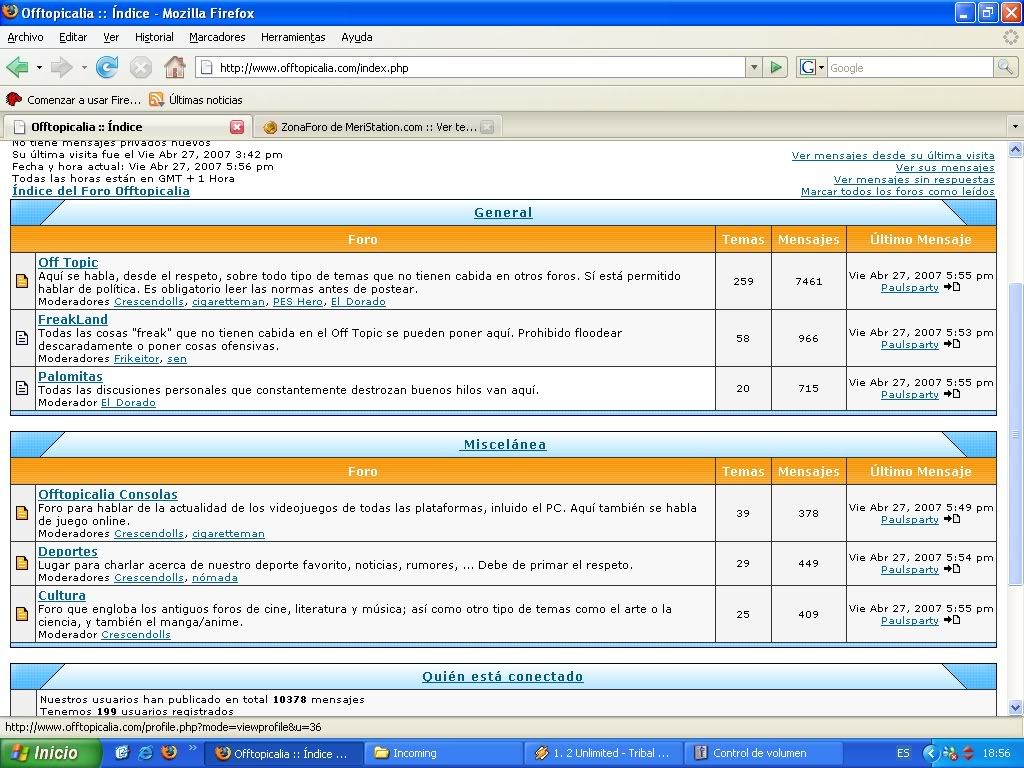
Task: Open the Últimas noticias feed bookmark icon
Action: coord(156,99)
